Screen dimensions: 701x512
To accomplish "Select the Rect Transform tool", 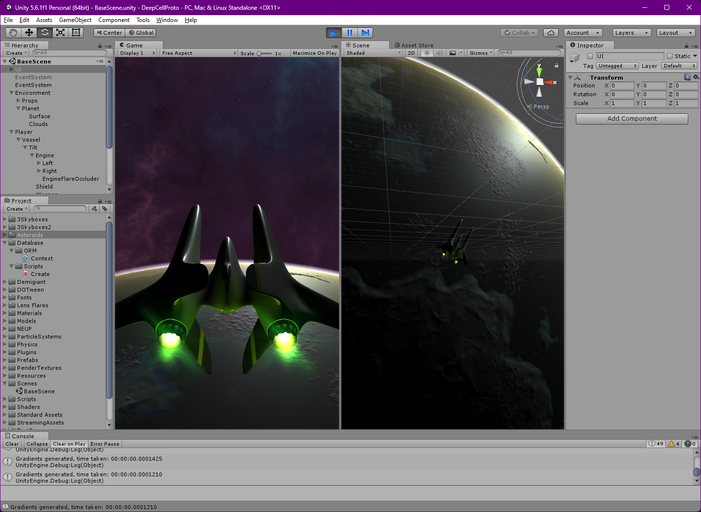I will tap(76, 32).
